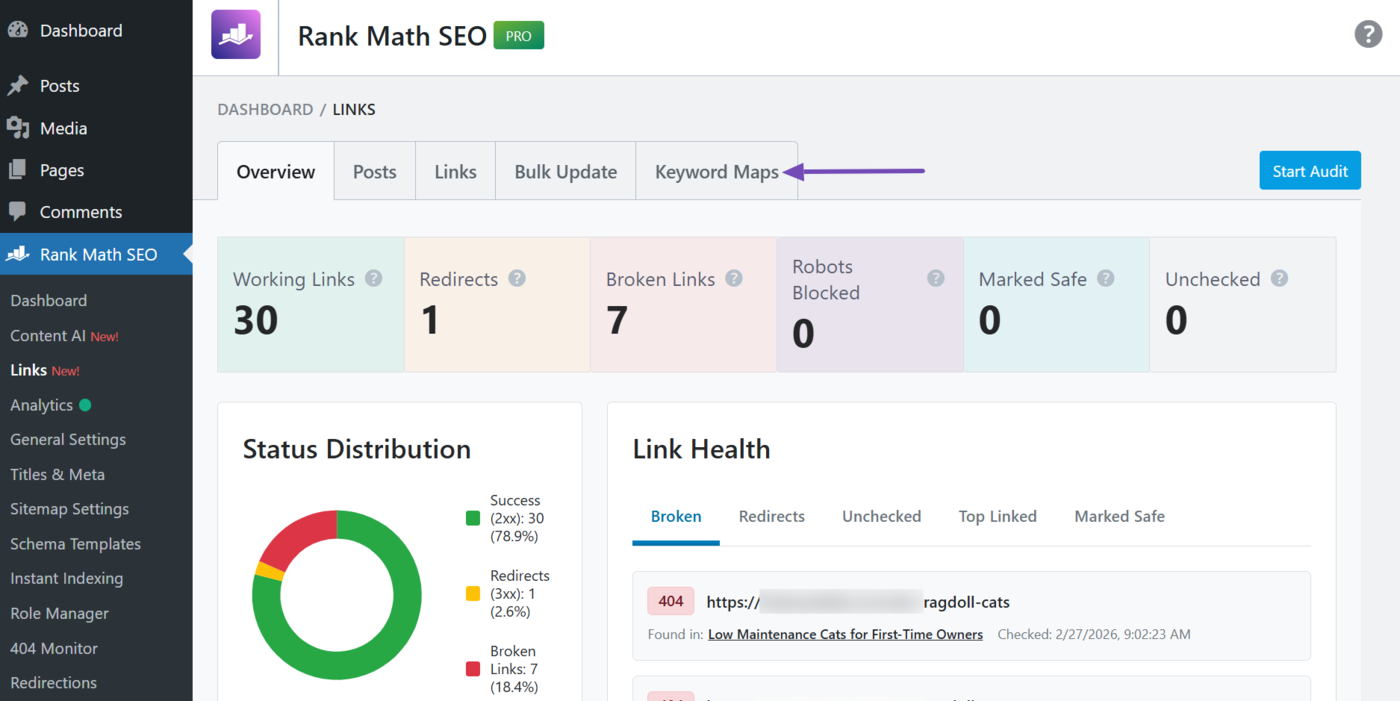Image resolution: width=1400 pixels, height=701 pixels.
Task: Open Media in the WordPress sidebar
Action: pos(63,128)
